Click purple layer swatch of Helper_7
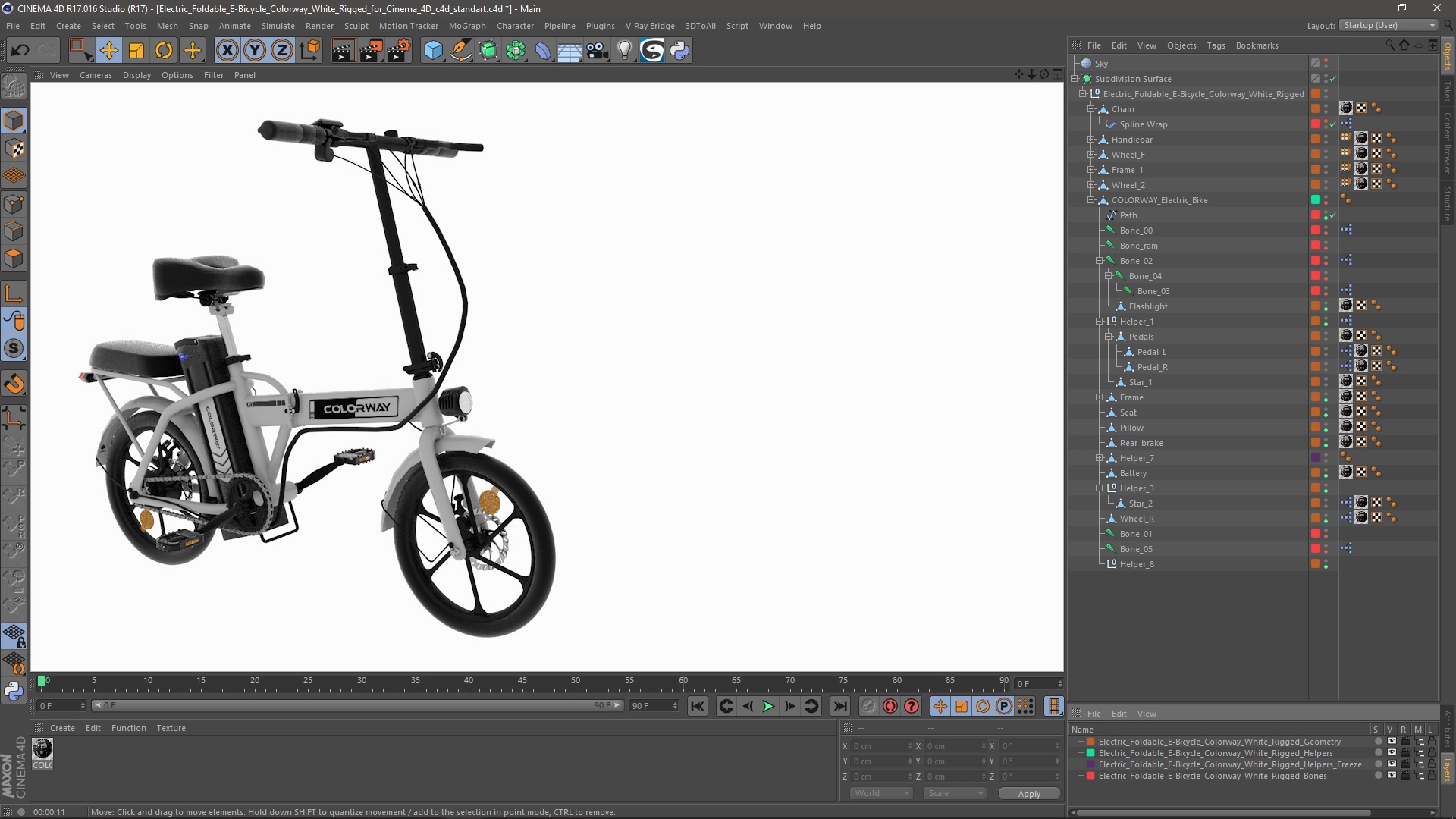 tap(1316, 458)
